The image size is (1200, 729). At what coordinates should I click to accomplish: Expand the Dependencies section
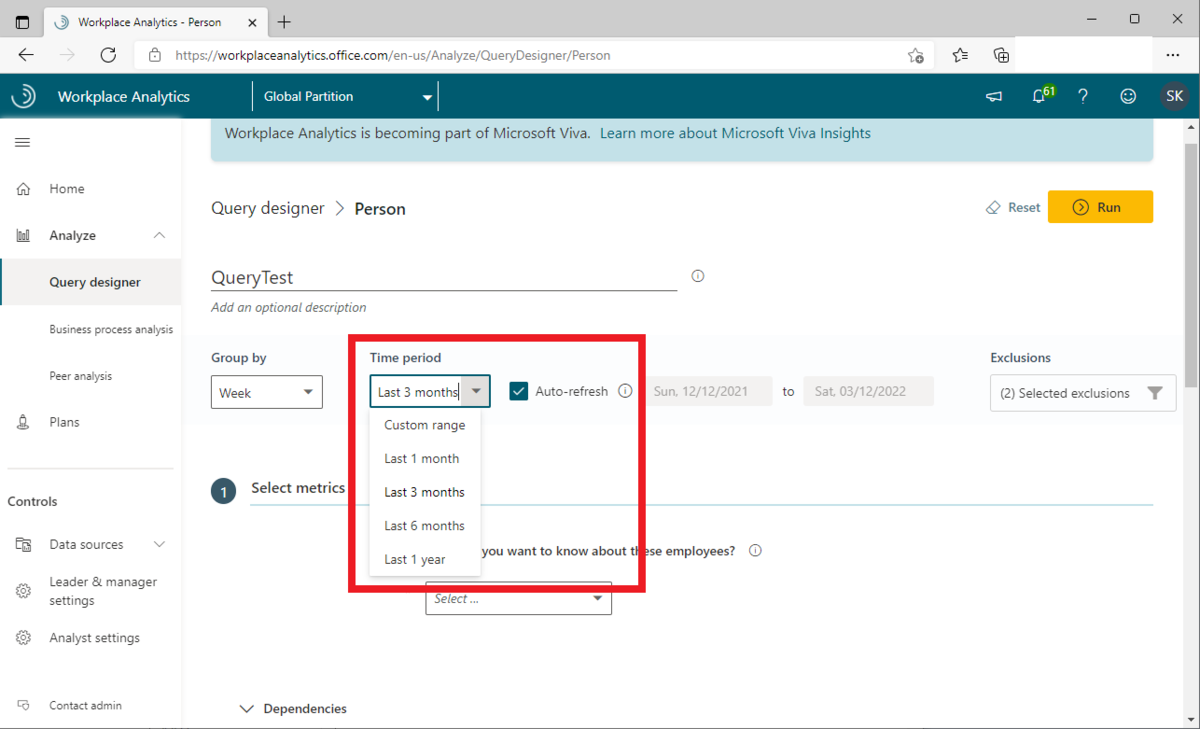coord(294,708)
